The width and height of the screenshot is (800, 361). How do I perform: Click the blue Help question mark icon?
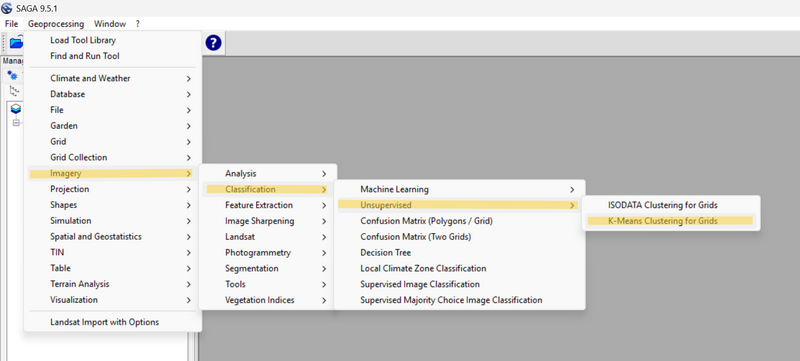pos(213,43)
